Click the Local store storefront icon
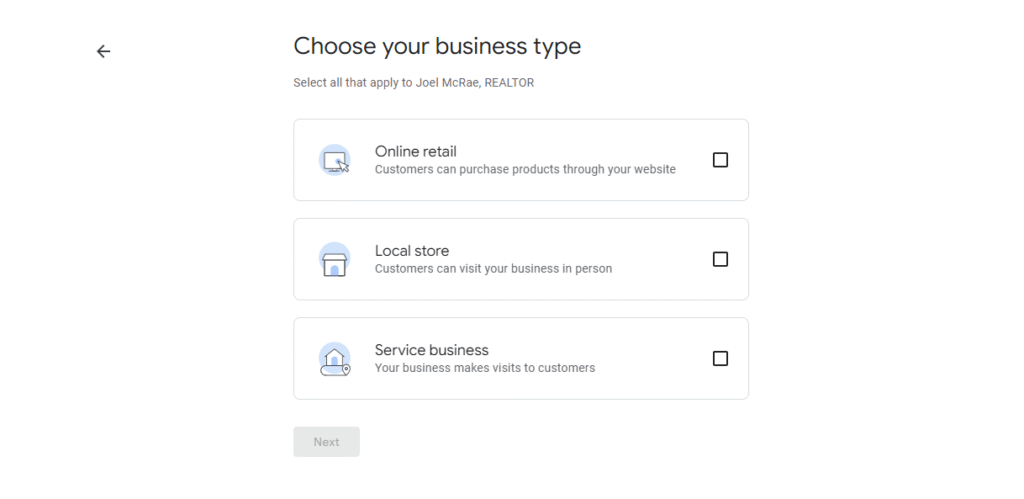Screen dimensions: 1024x499 pyautogui.click(x=334, y=259)
